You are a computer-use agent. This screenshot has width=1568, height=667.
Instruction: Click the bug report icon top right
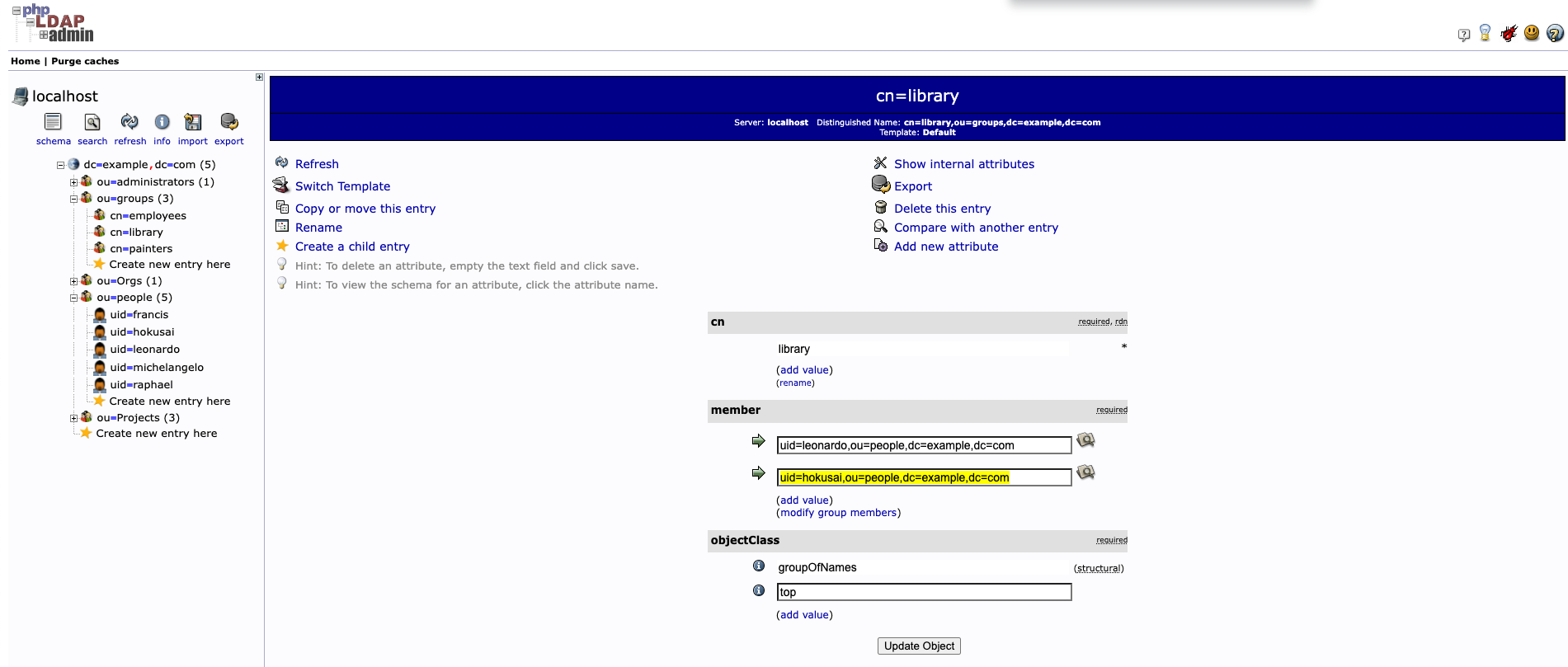[1509, 33]
